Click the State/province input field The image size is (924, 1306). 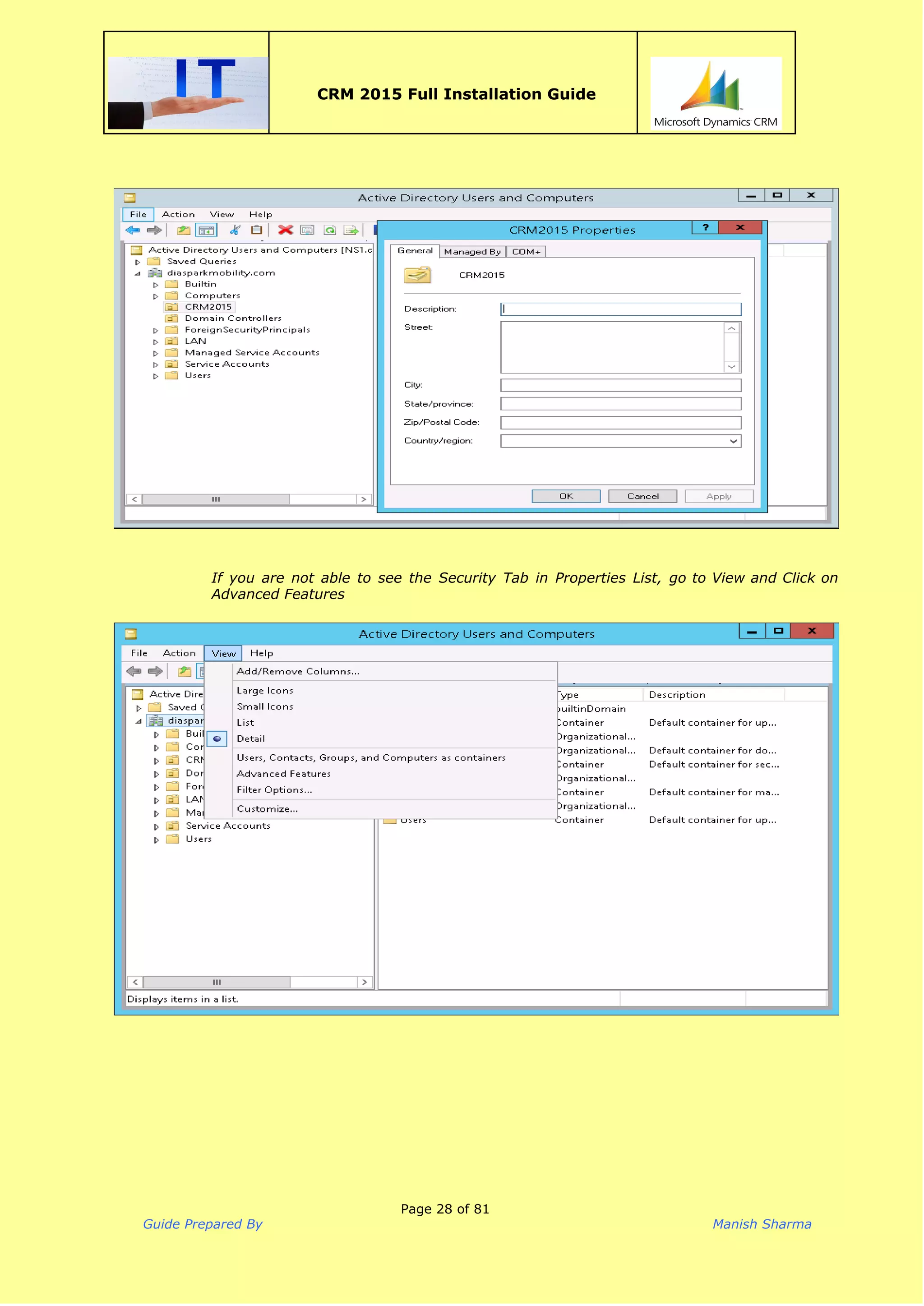622,404
